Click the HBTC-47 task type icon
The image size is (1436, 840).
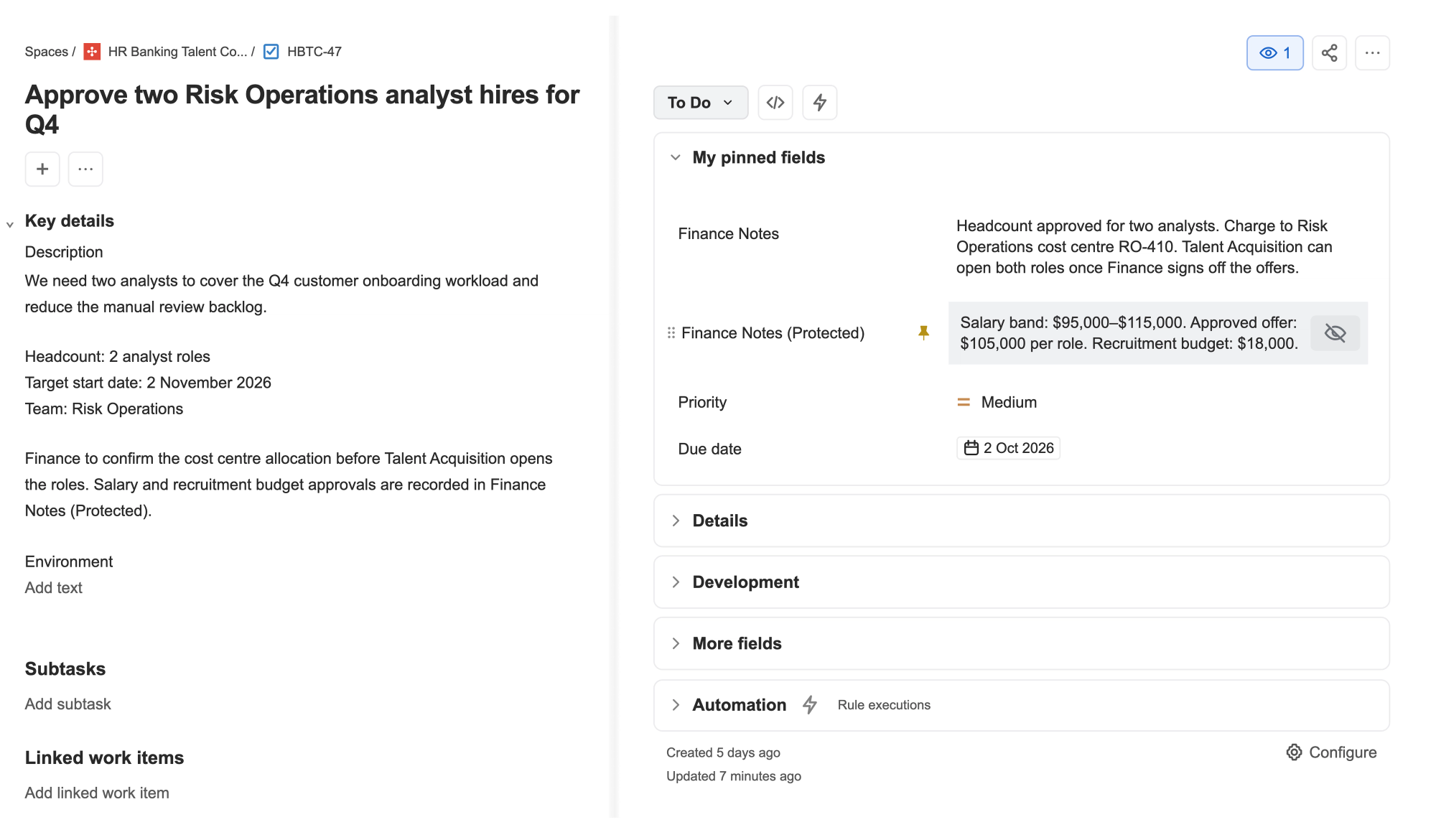[271, 52]
